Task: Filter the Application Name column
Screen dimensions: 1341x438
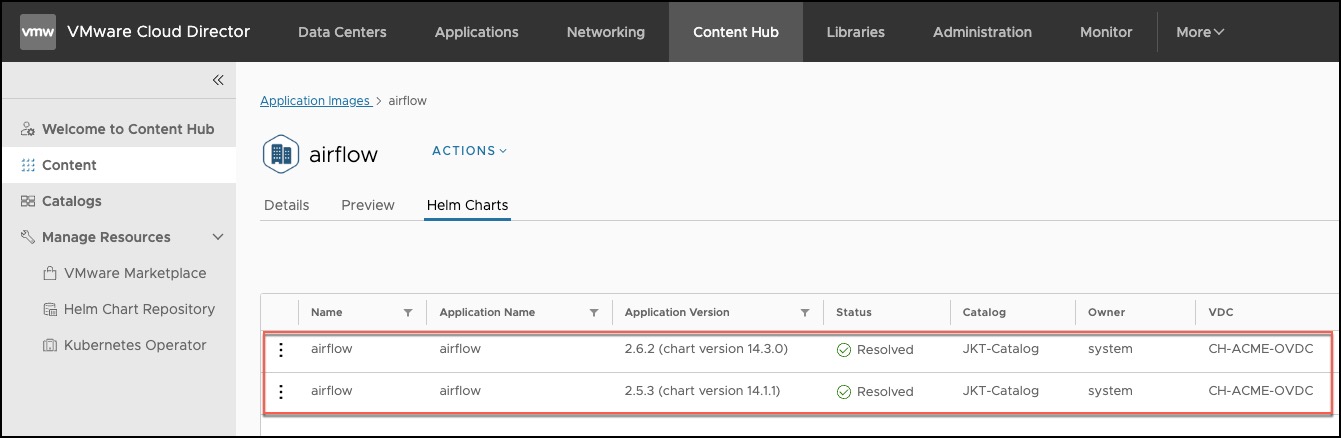Action: 594,313
